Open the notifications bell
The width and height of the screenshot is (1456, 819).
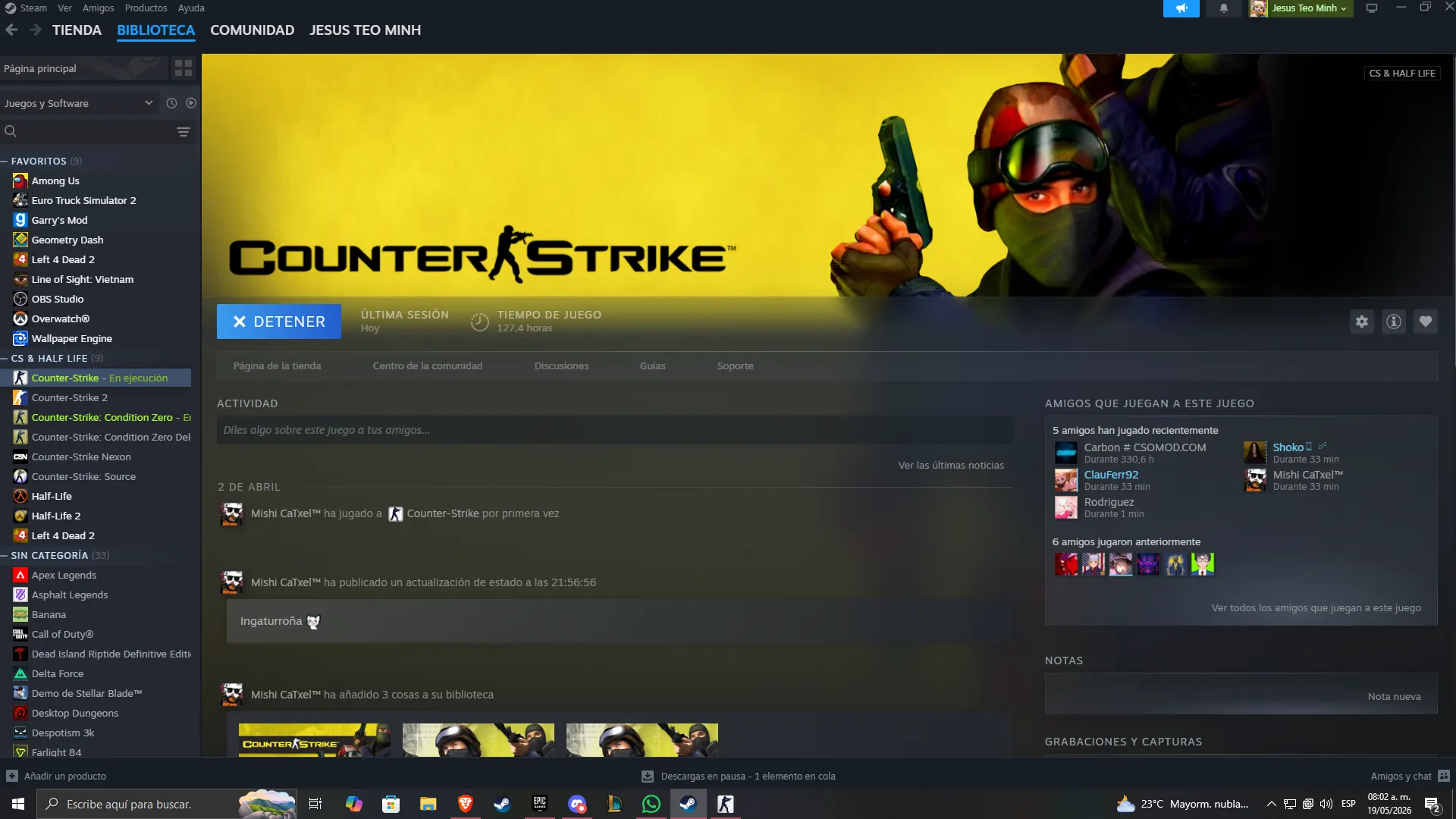(x=1223, y=8)
